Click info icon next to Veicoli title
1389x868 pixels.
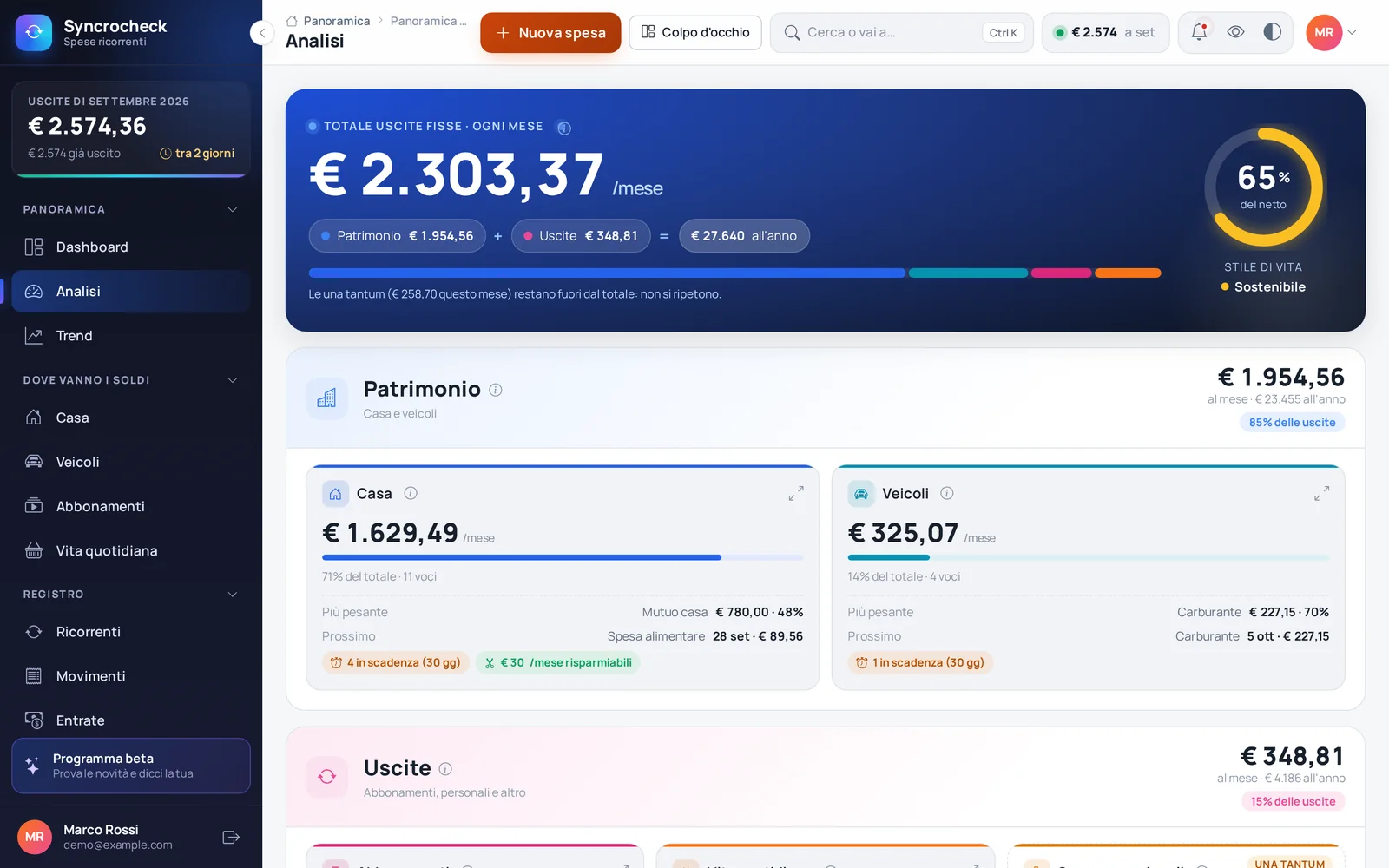(x=947, y=493)
